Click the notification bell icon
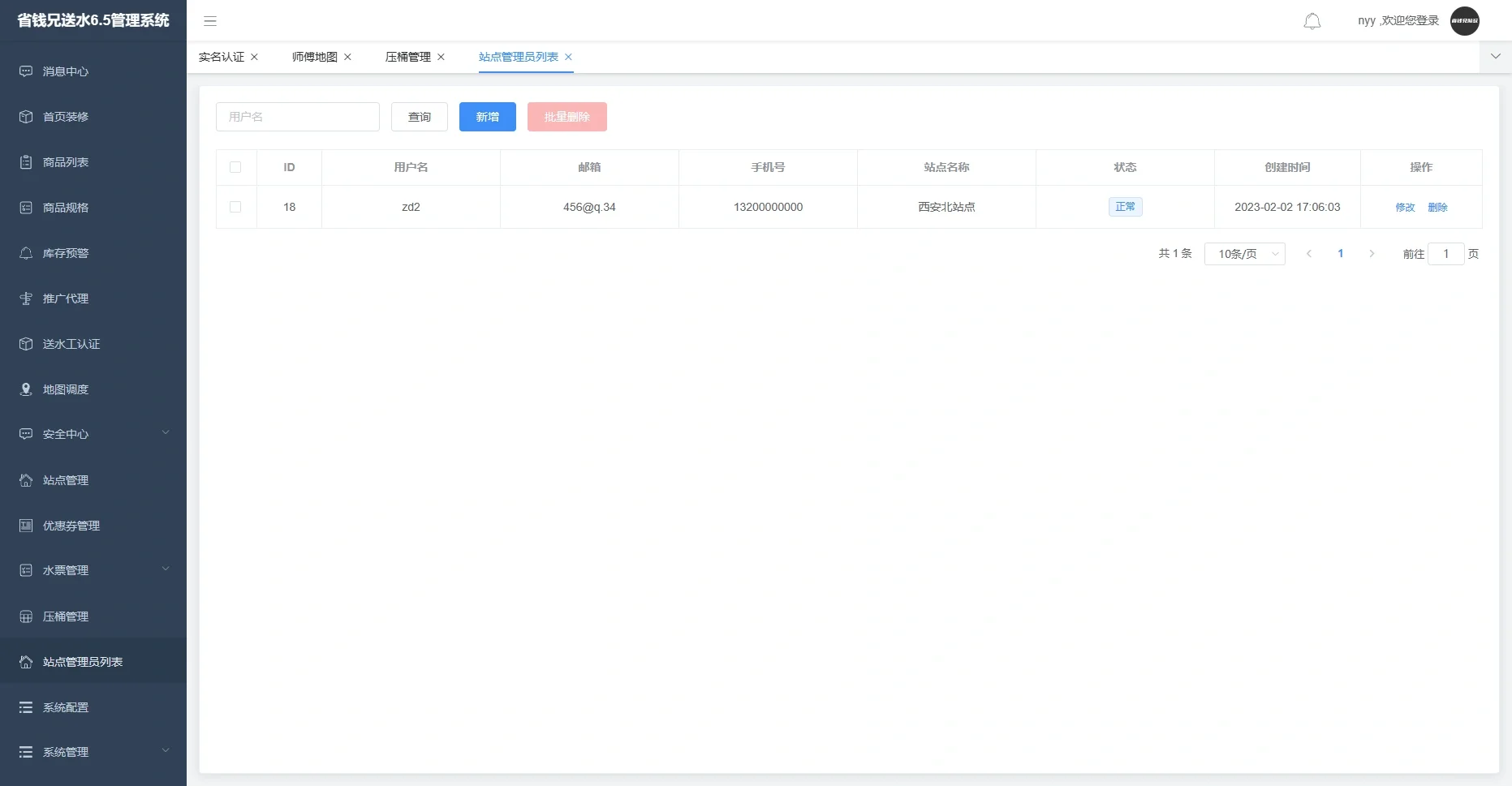The image size is (1512, 786). 1312,21
